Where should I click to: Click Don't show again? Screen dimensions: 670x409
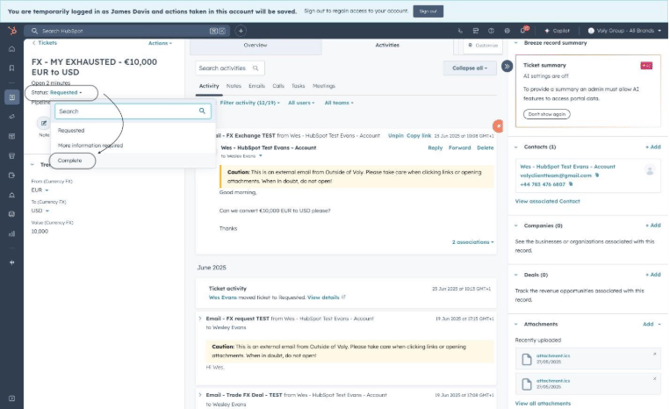tap(547, 114)
